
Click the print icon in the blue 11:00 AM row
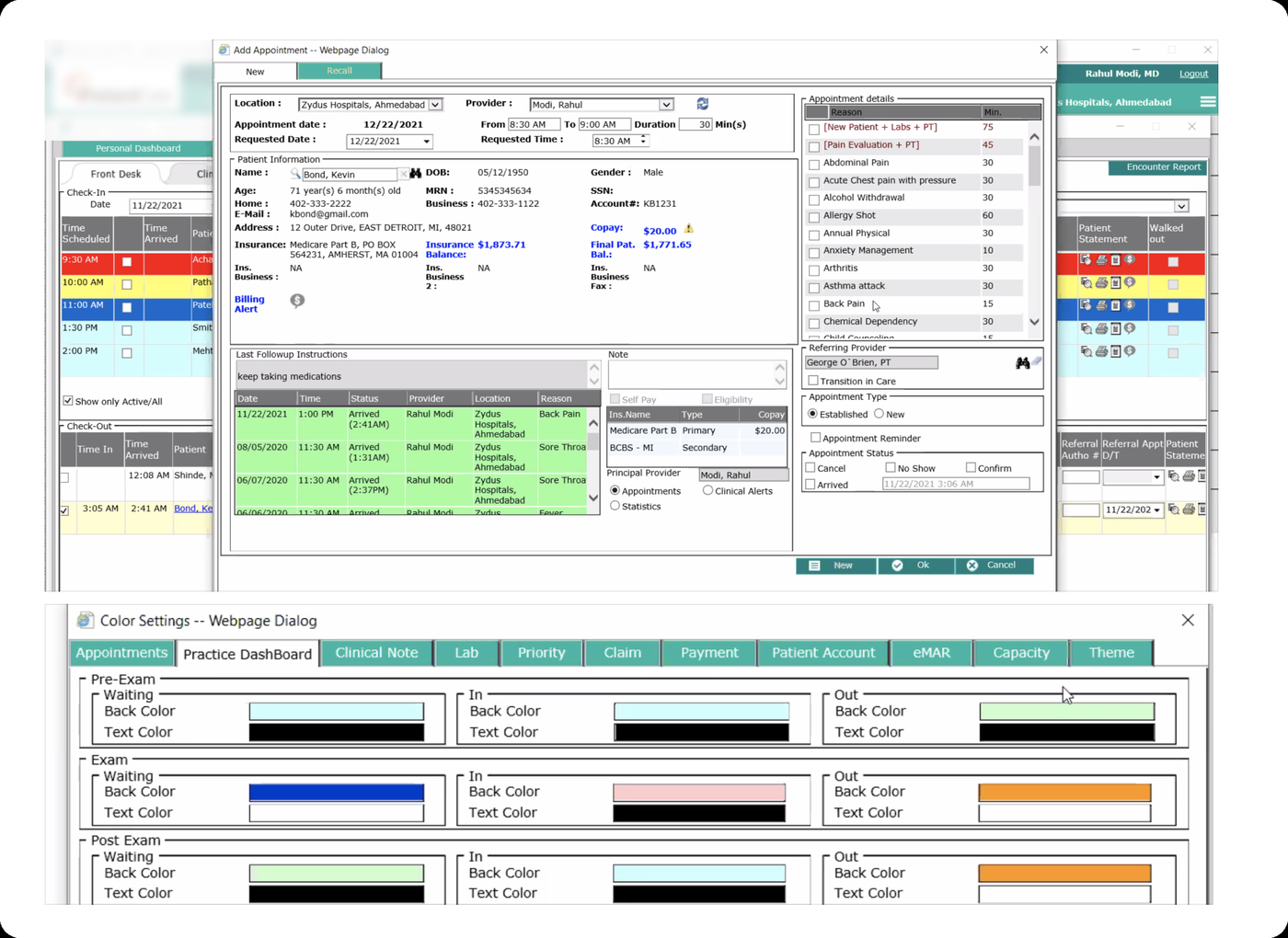[1101, 305]
